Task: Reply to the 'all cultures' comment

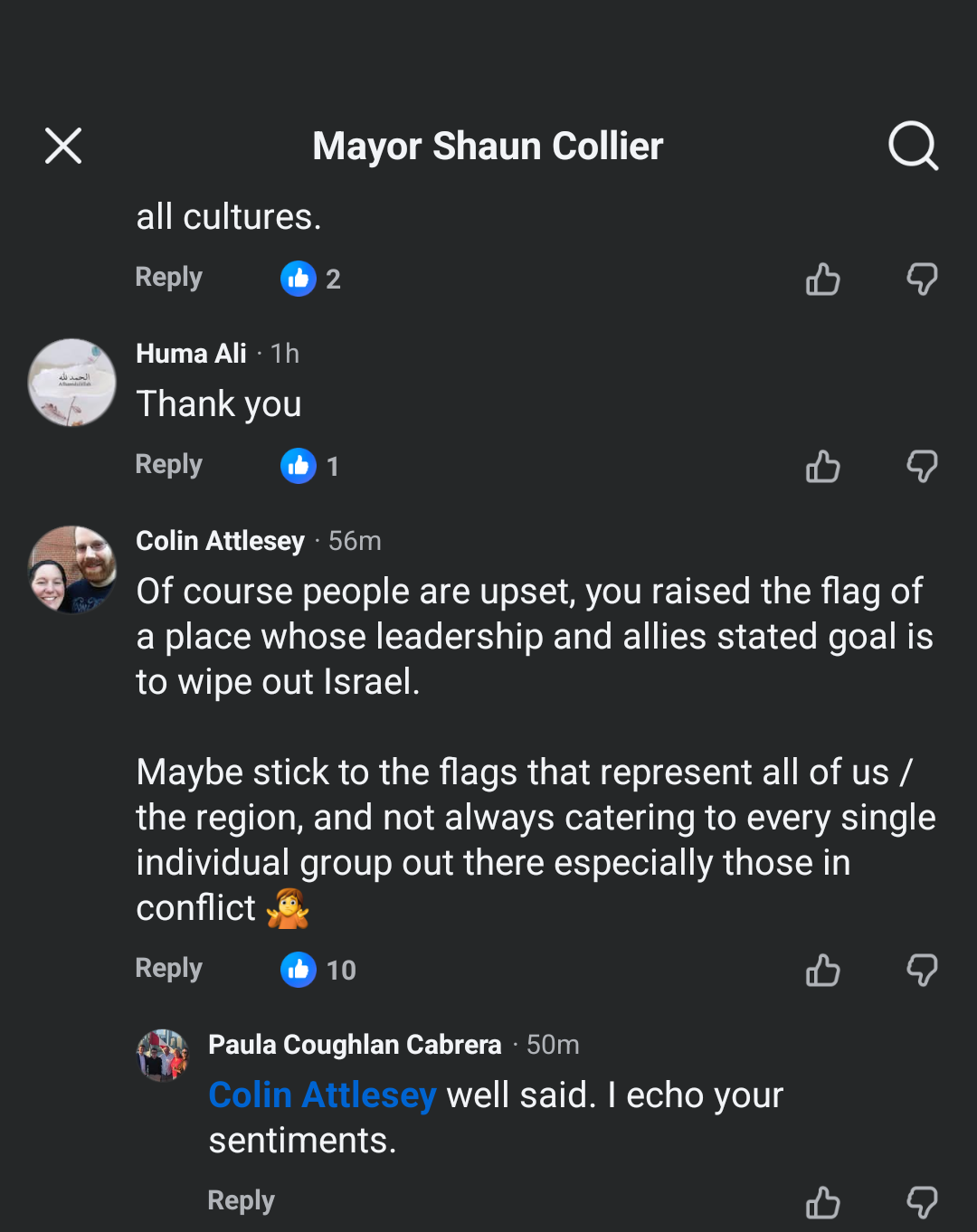Action: pos(168,278)
